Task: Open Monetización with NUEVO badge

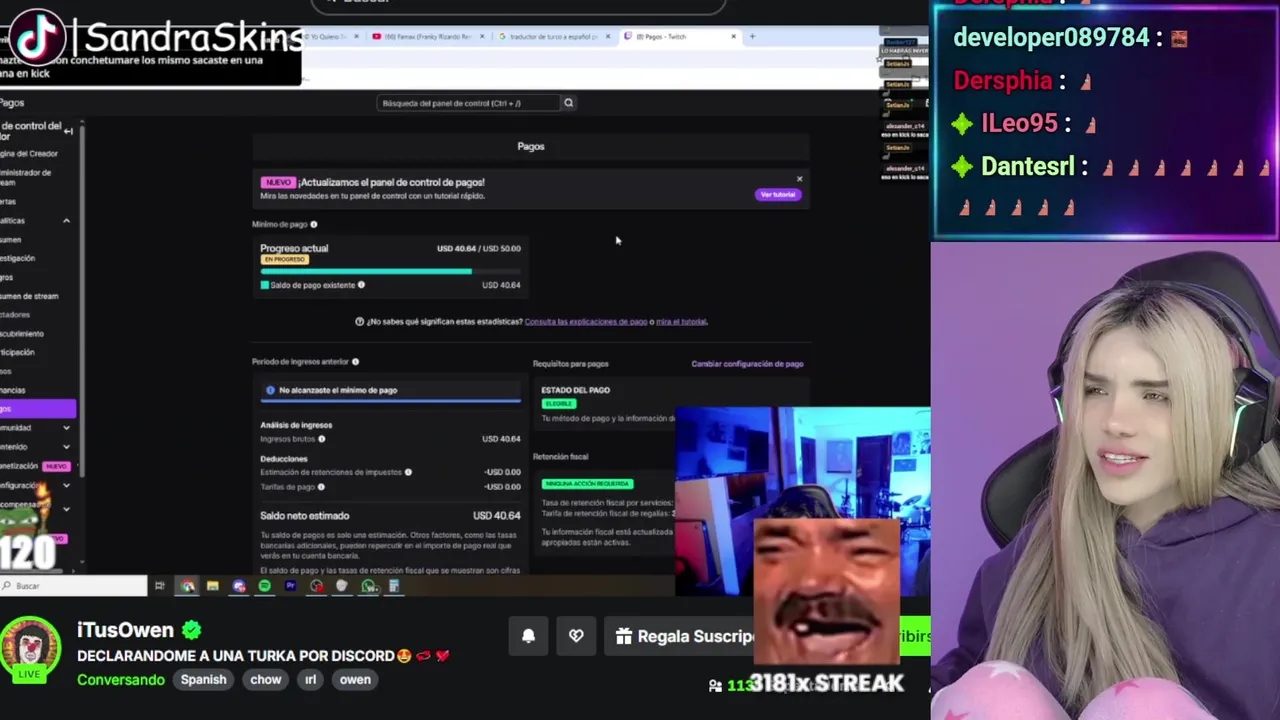Action: coord(35,466)
